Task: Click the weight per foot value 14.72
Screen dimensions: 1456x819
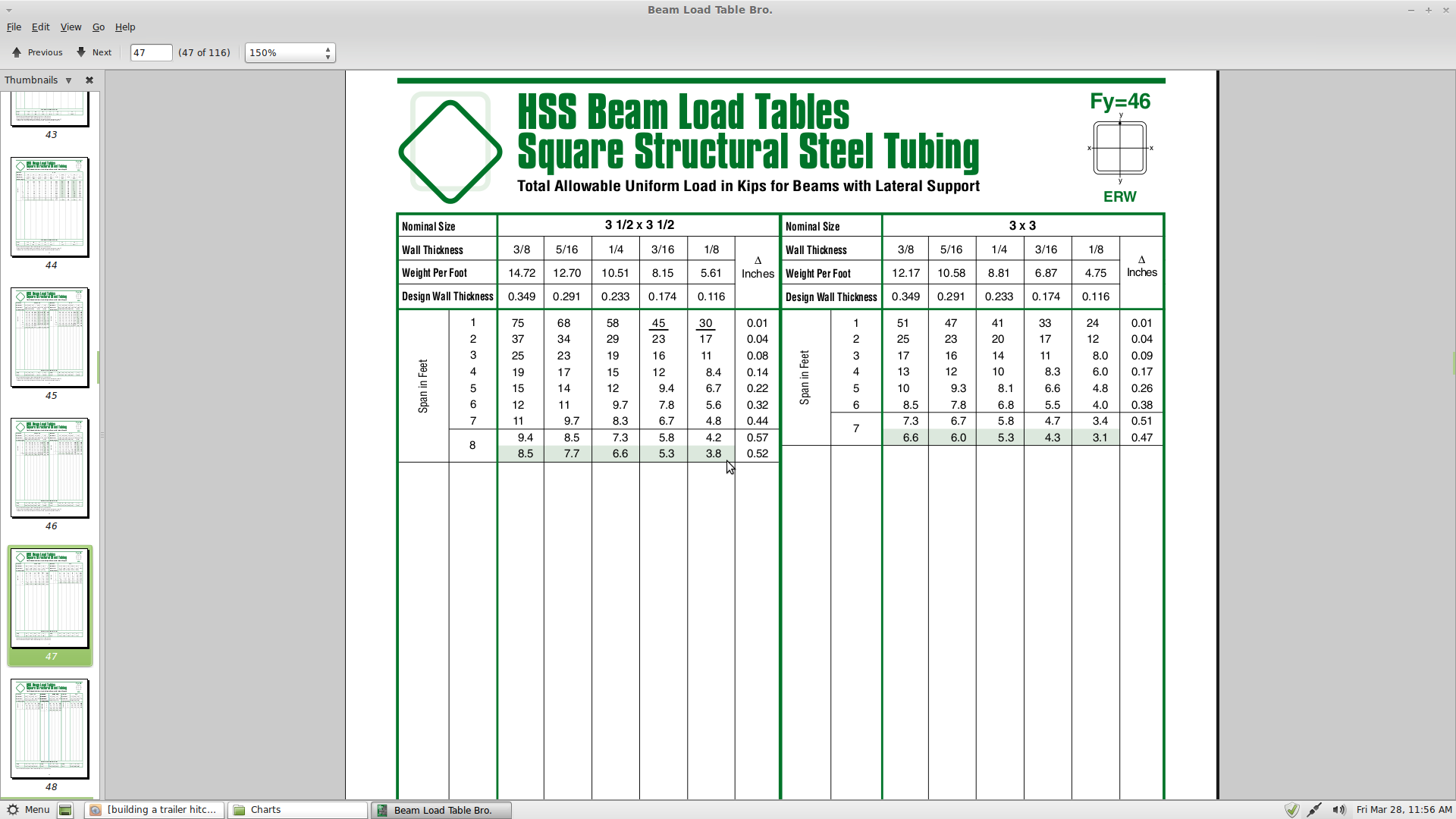Action: pyautogui.click(x=522, y=273)
